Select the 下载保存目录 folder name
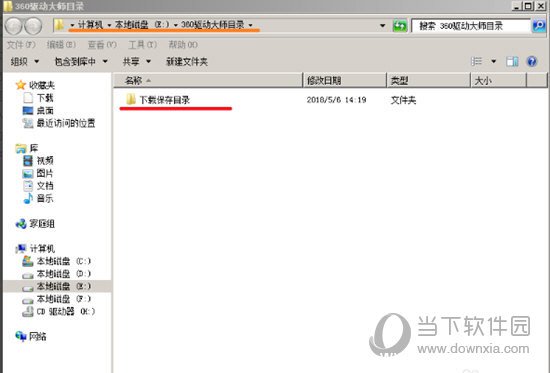This screenshot has height=373, width=550. coord(165,100)
